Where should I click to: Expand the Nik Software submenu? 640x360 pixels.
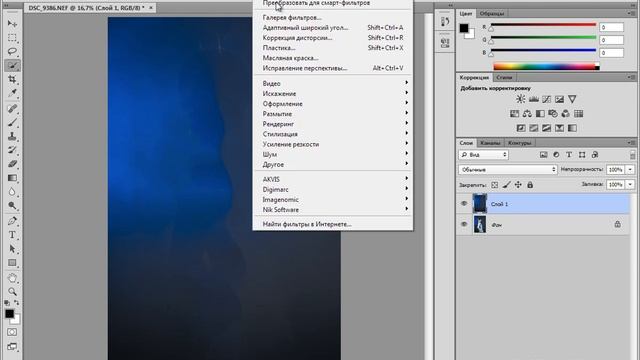click(333, 209)
